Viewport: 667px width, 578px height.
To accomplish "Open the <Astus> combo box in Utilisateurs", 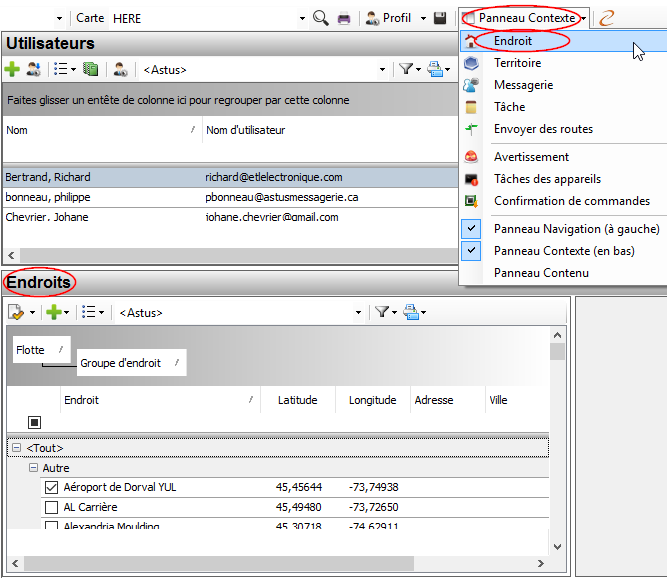I will (382, 70).
